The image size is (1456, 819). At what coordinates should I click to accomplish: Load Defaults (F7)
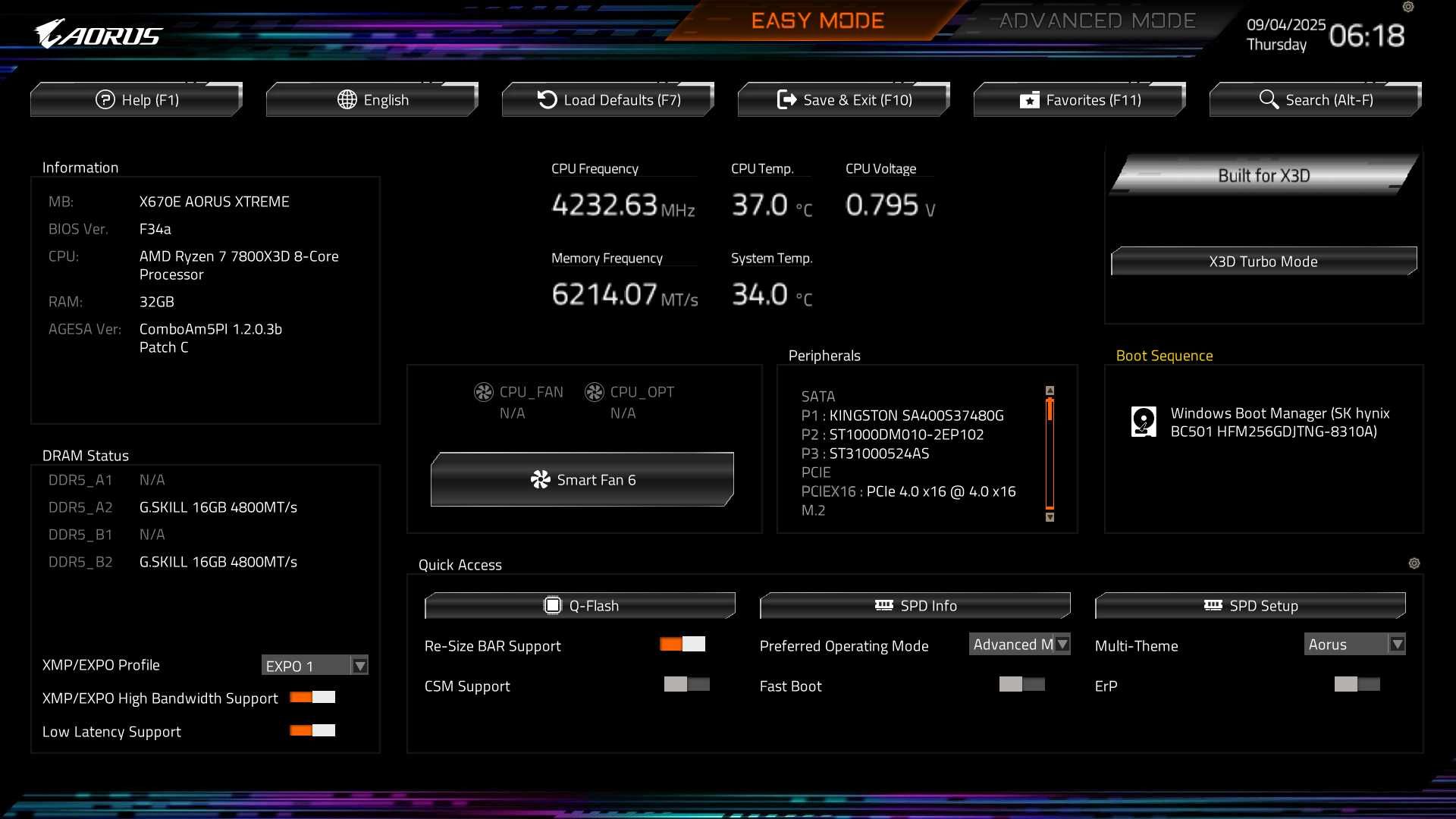point(608,99)
